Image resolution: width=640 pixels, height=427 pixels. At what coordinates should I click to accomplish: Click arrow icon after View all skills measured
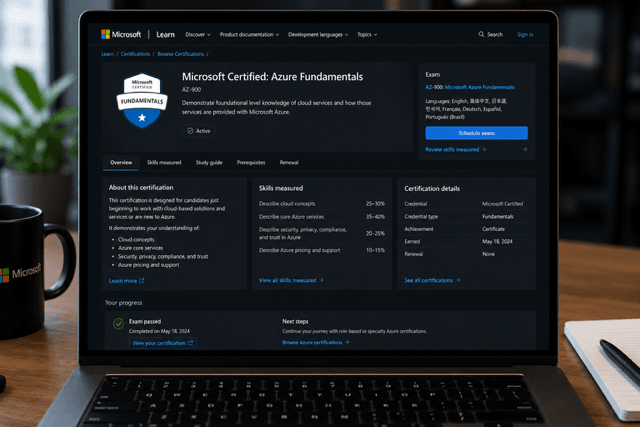pyautogui.click(x=321, y=280)
